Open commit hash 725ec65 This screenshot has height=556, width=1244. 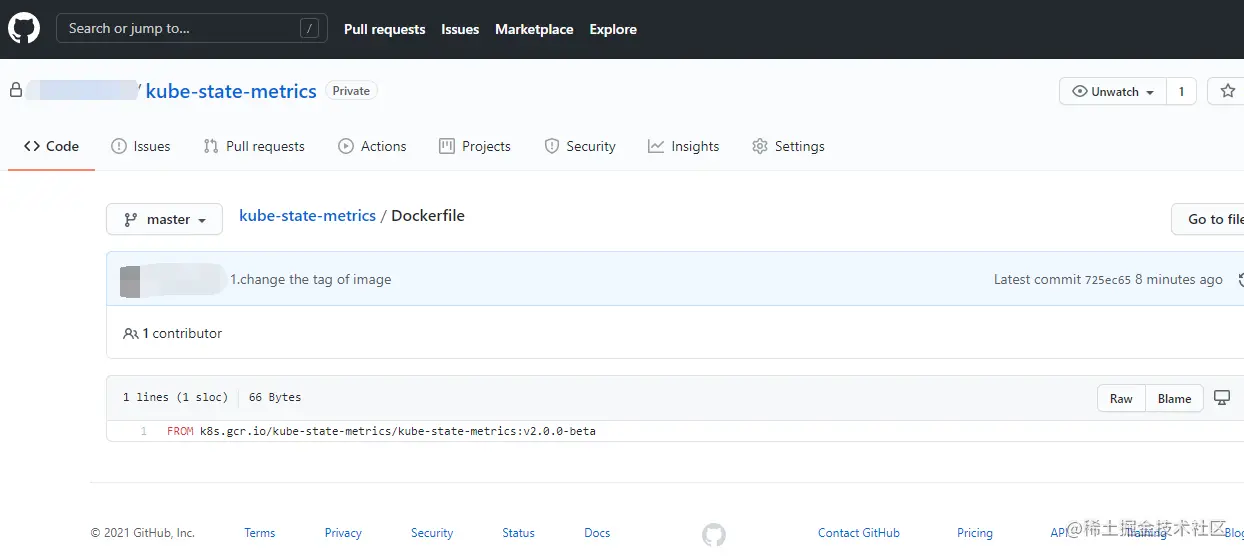pos(1108,280)
